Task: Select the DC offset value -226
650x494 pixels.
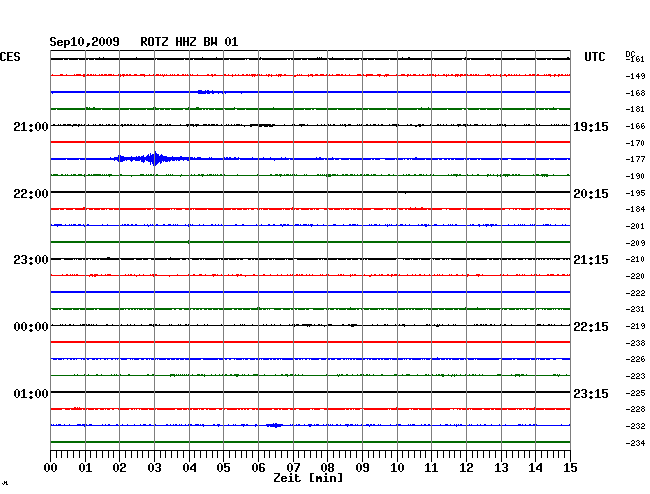Action: [x=635, y=359]
